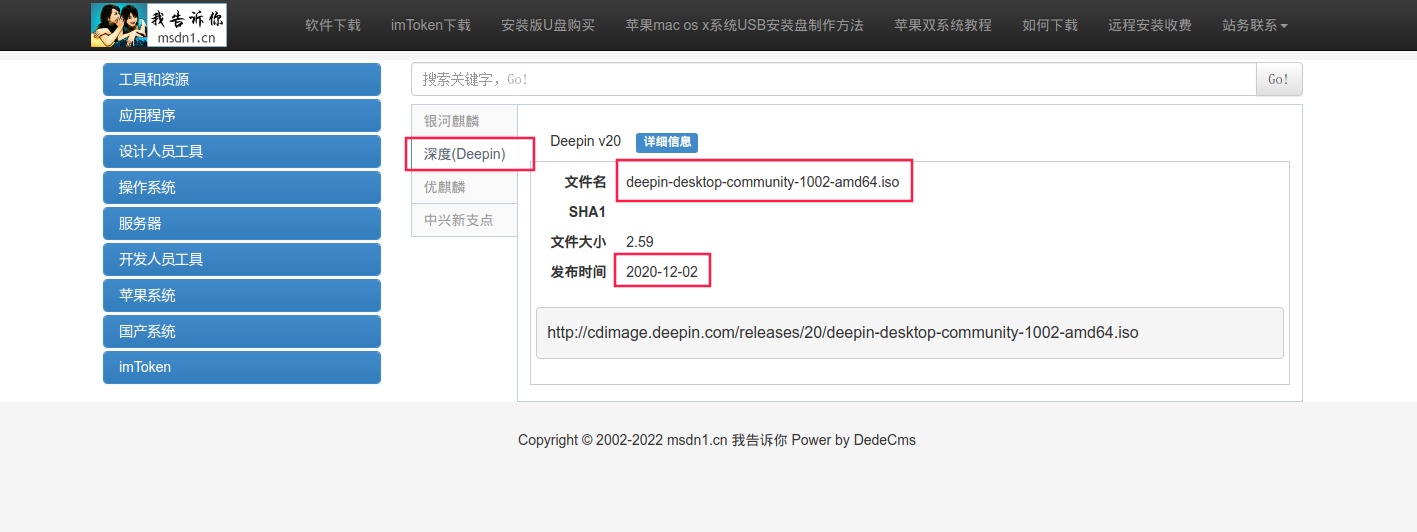The image size is (1417, 532).
Task: Click the 详细信息 badge button
Action: 667,142
